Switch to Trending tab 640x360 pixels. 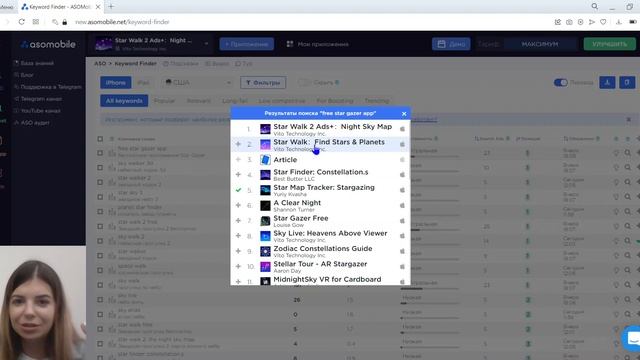[x=376, y=101]
